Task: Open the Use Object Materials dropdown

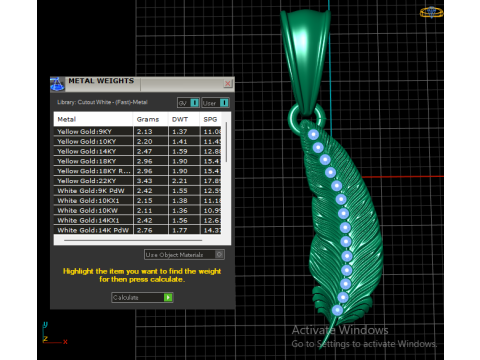Action: click(x=184, y=255)
